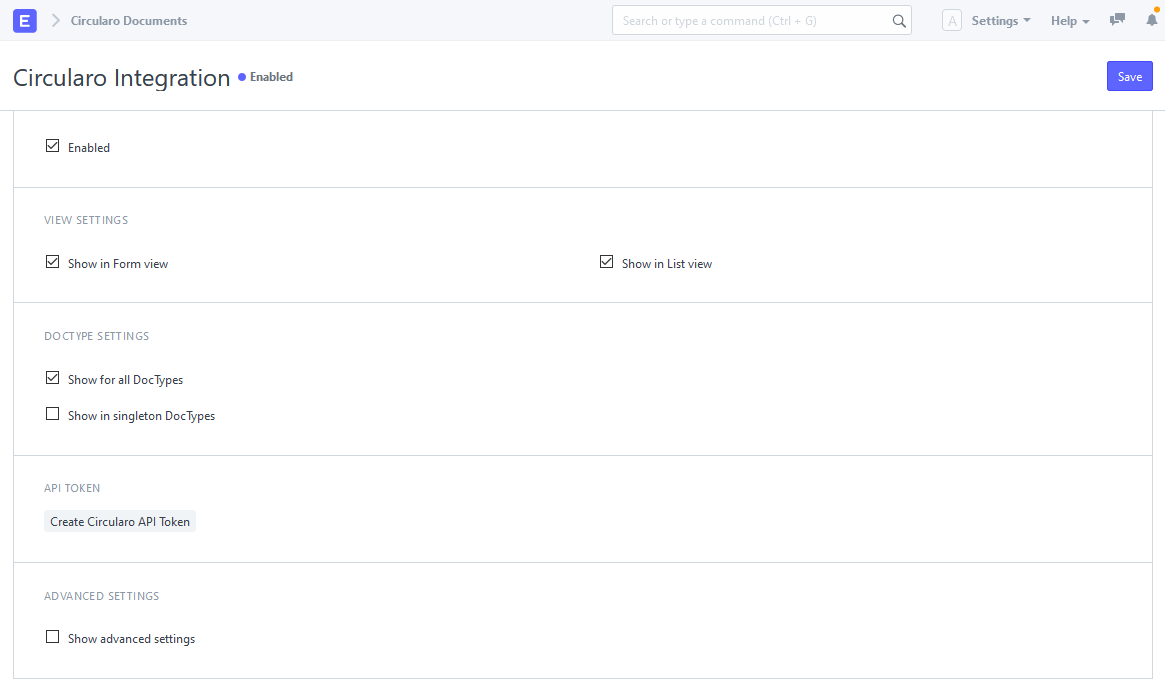Open the ERPNext home logo
1165x697 pixels.
pyautogui.click(x=25, y=21)
